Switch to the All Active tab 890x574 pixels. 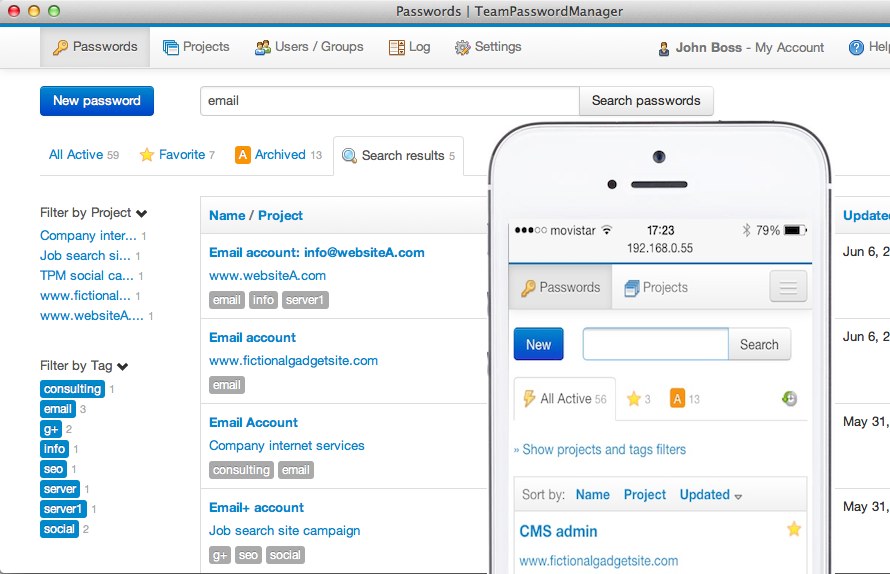(x=83, y=154)
